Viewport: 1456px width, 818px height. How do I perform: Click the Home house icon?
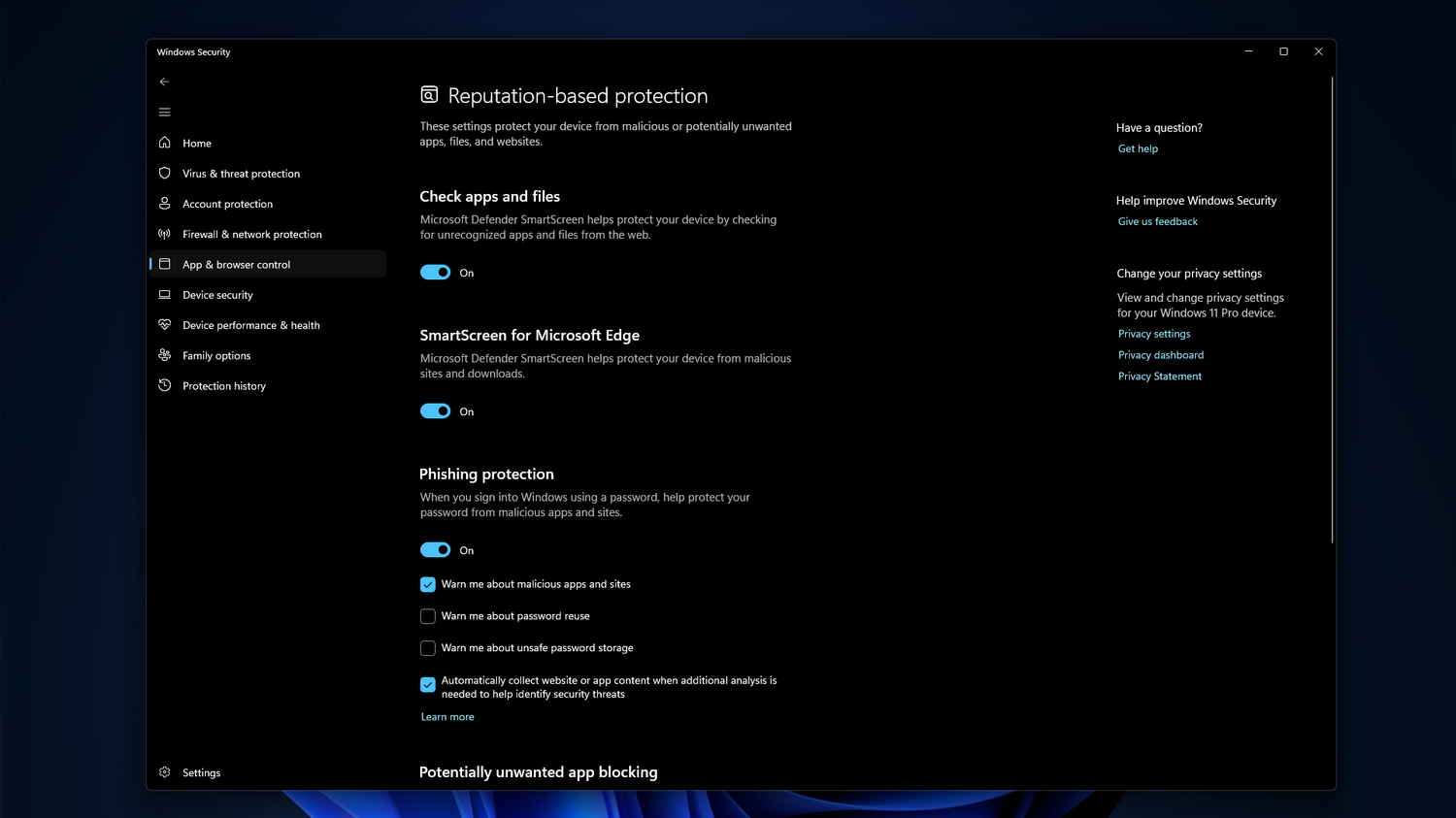coord(164,143)
